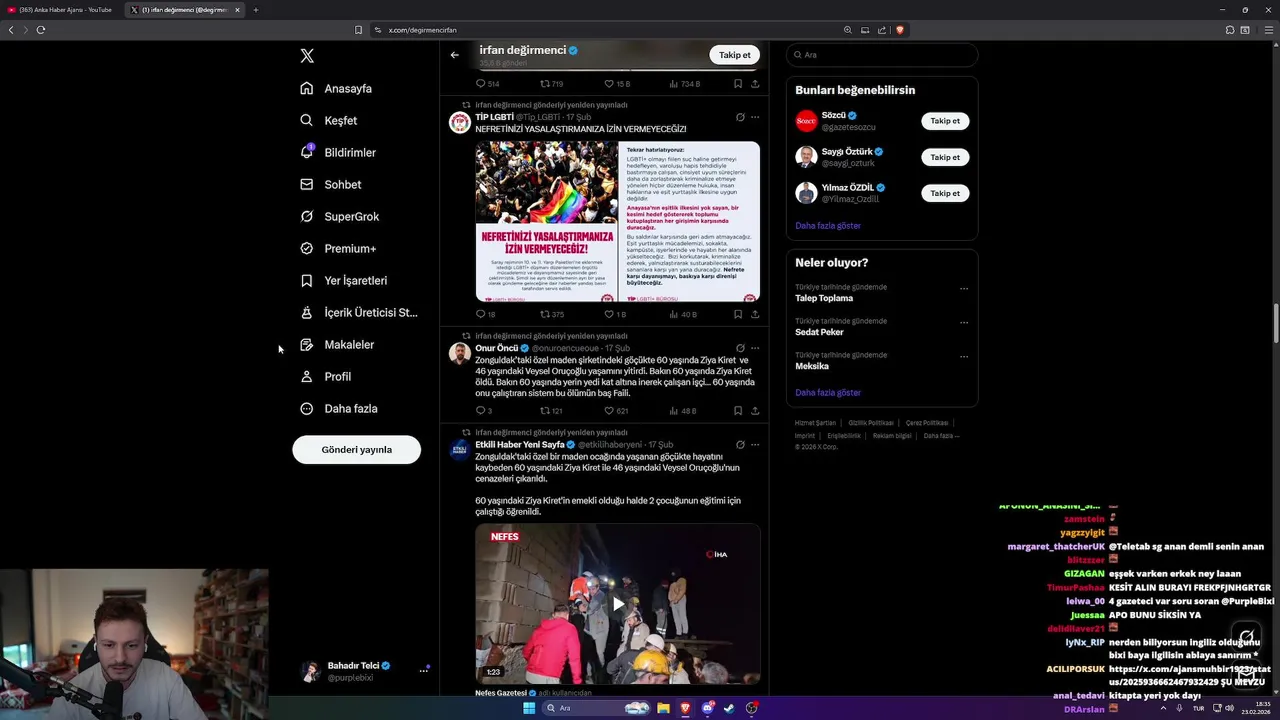Open SuperGrok from sidebar
1280x720 pixels.
[x=340, y=216]
